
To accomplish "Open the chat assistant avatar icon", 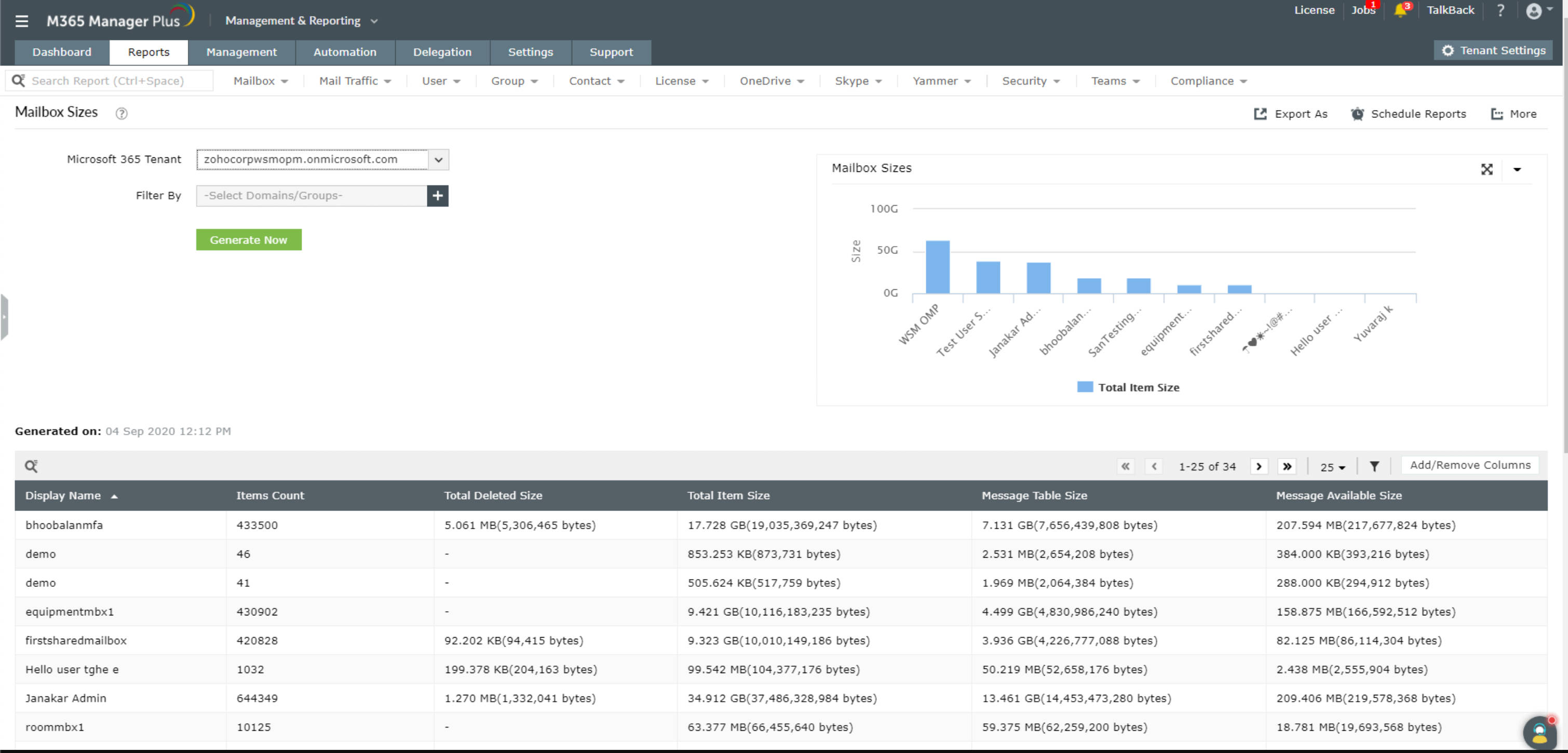I will pos(1539,732).
